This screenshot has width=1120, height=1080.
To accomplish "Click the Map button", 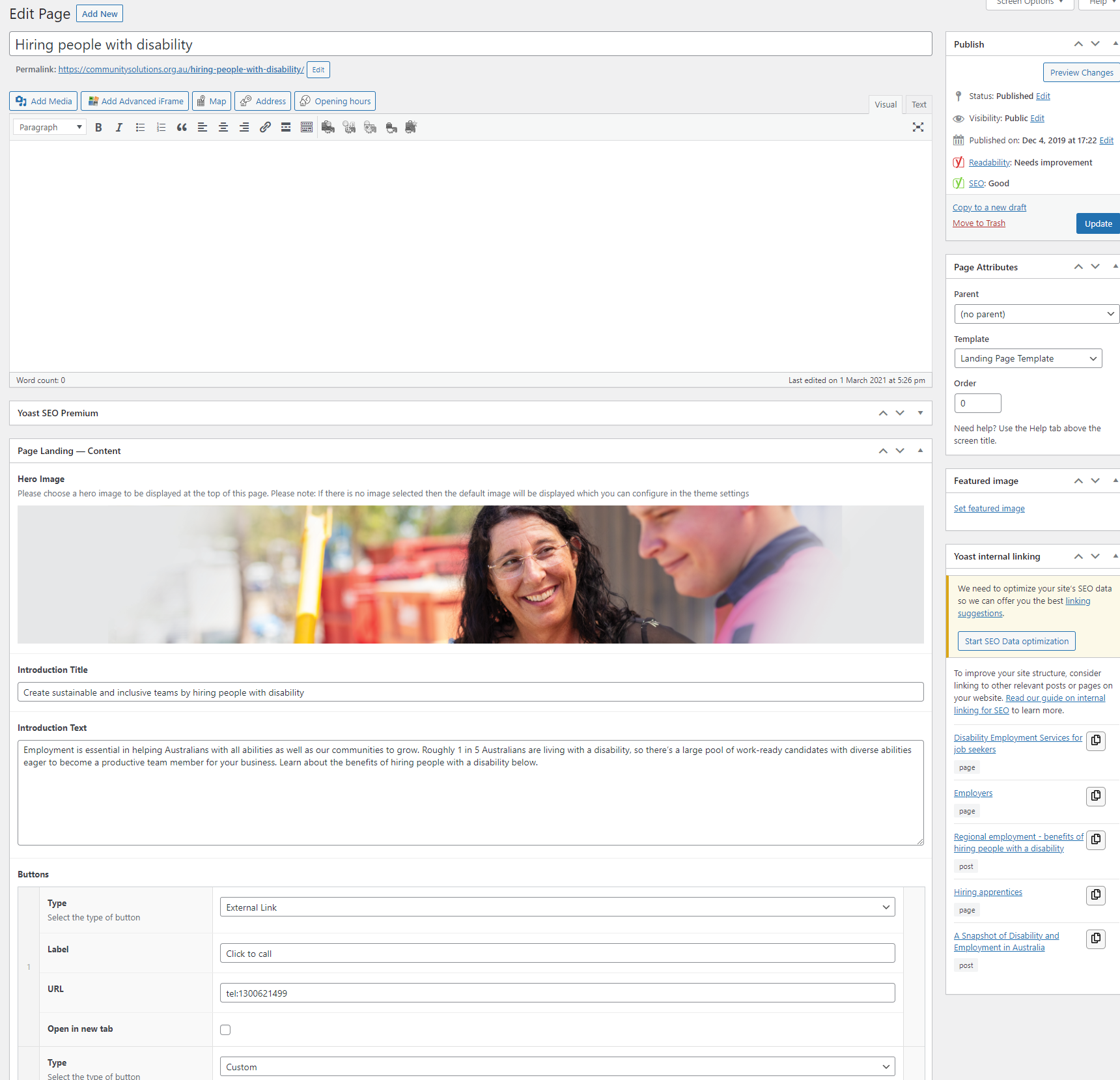I will (x=212, y=101).
